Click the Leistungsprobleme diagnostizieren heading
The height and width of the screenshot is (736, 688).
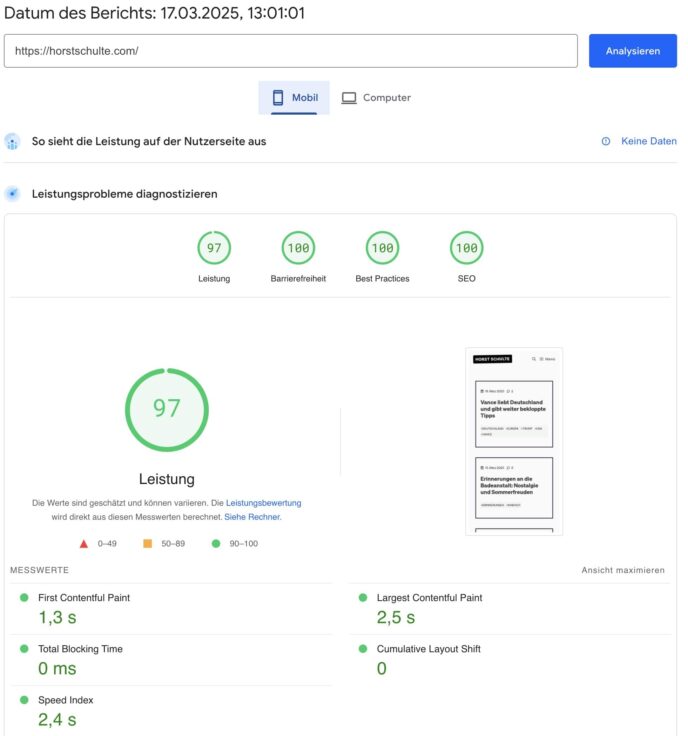(124, 194)
